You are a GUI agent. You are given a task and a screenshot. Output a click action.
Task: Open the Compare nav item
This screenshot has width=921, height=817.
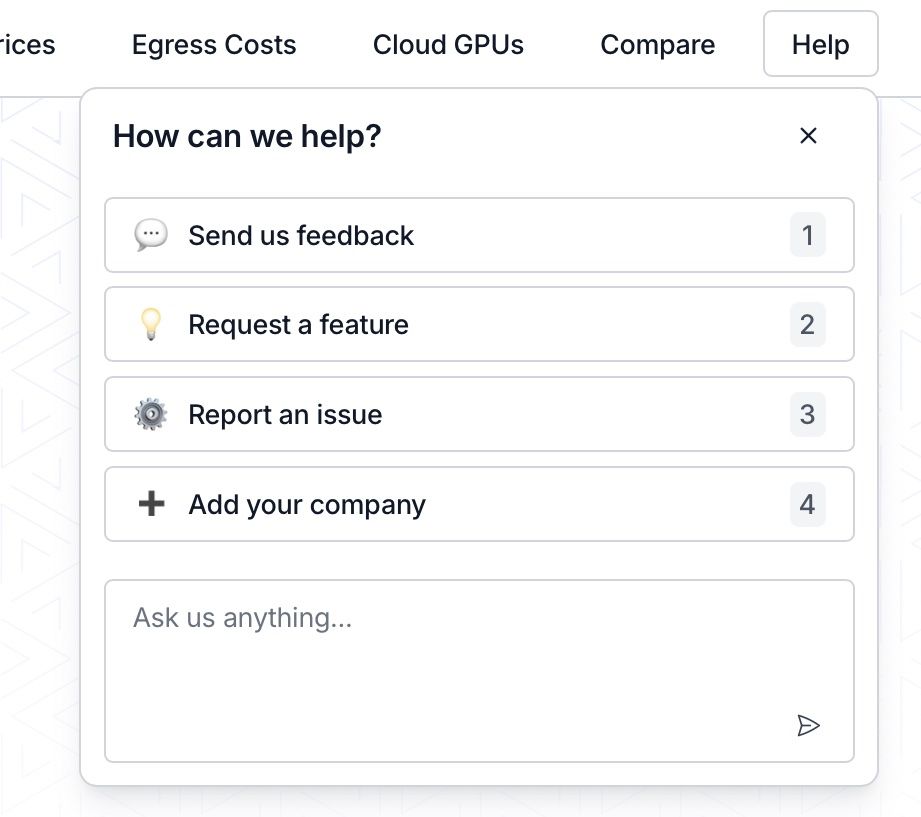coord(657,45)
